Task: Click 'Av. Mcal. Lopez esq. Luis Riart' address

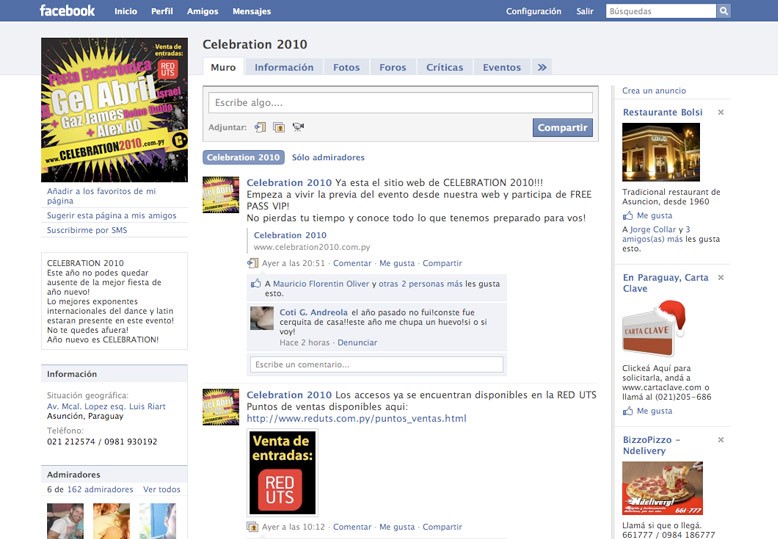Action: [106, 406]
